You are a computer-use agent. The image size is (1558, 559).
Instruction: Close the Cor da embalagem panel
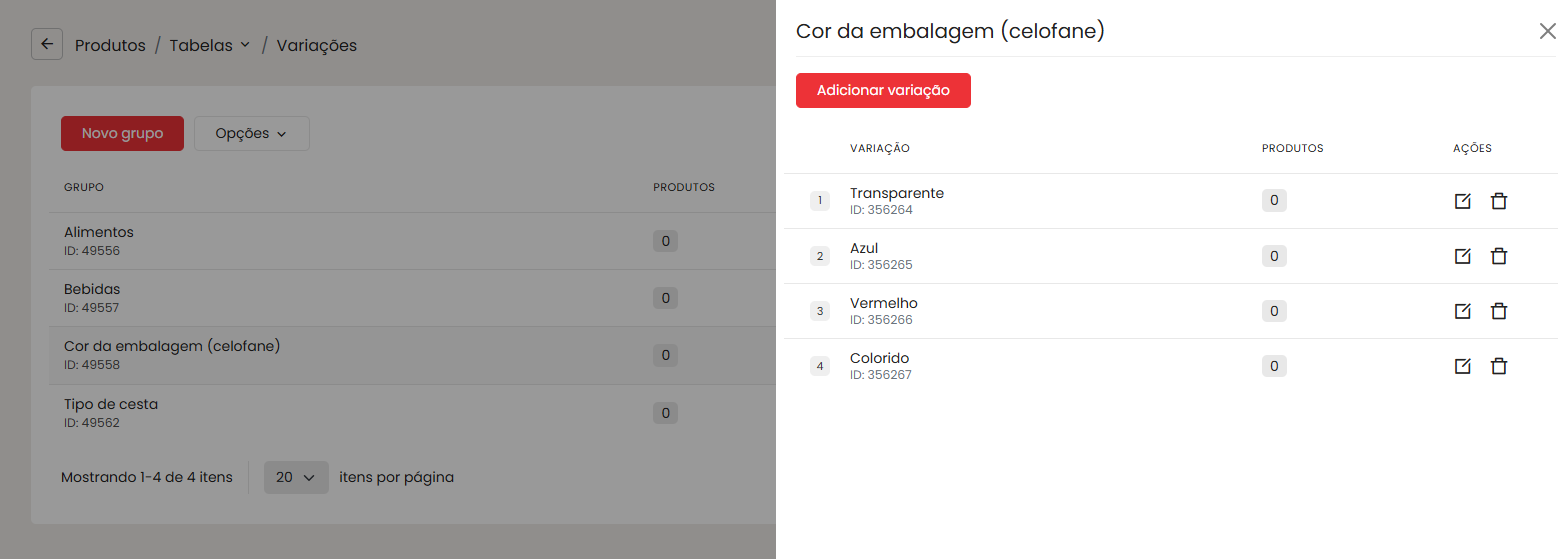tap(1547, 31)
